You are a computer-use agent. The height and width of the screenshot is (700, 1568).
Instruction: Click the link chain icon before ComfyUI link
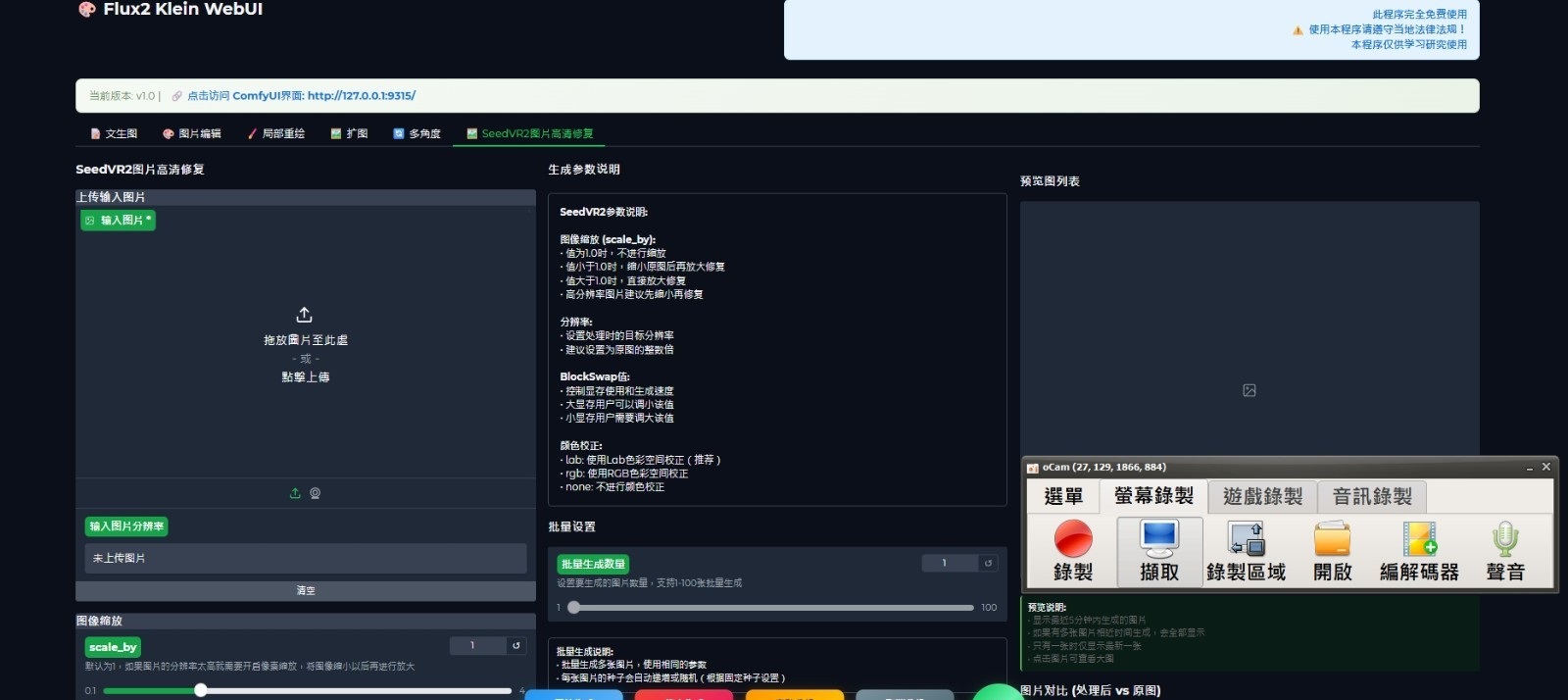click(177, 96)
